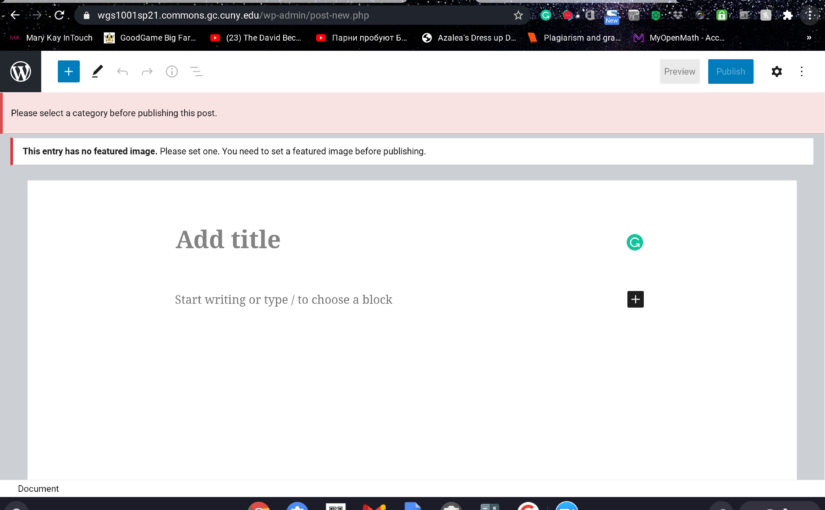Click the Grammarly icon in title field
The height and width of the screenshot is (510, 825).
click(x=635, y=242)
